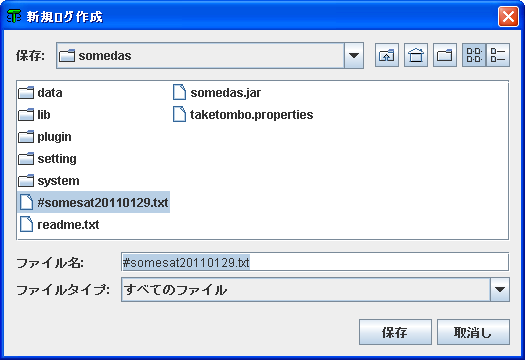Switch to details view
This screenshot has width=525, height=360.
(498, 55)
